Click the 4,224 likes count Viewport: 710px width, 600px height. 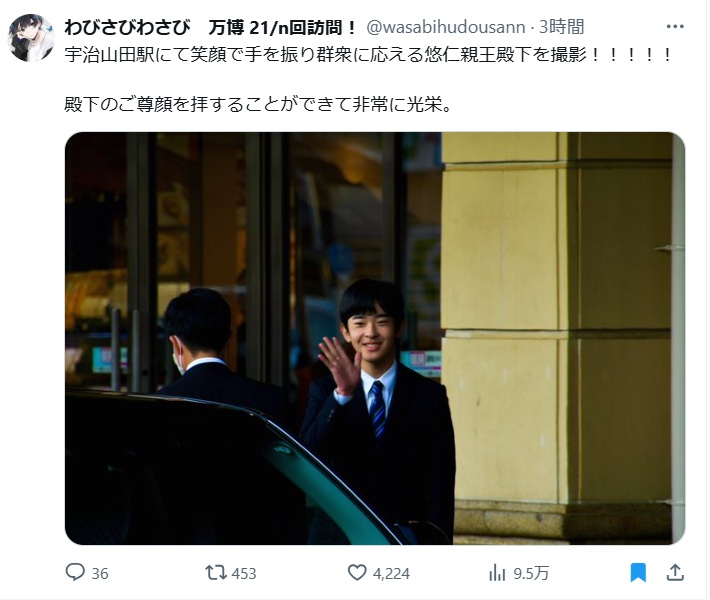(x=391, y=574)
